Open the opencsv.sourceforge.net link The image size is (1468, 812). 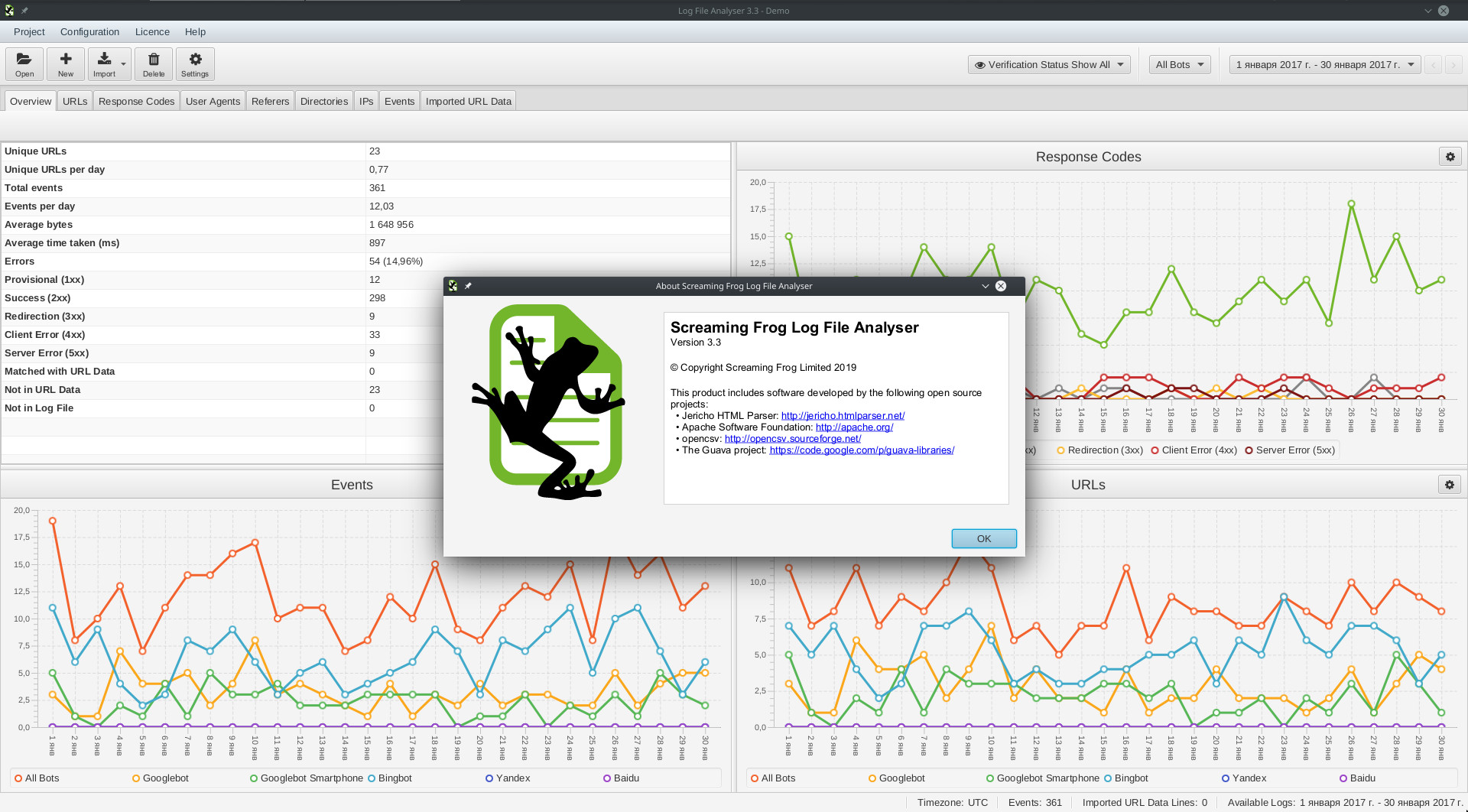click(793, 439)
